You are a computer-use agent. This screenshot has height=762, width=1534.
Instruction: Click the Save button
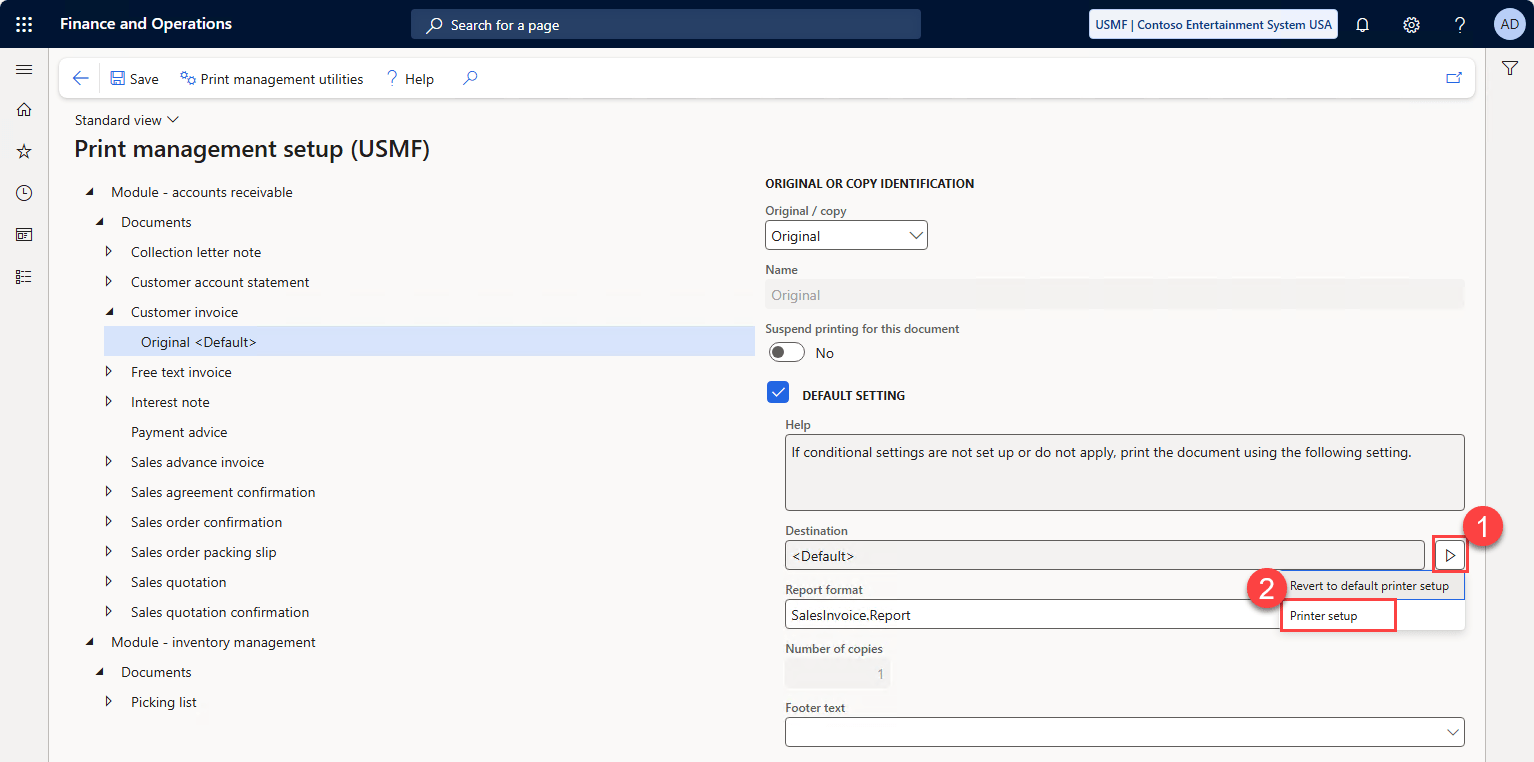[134, 79]
